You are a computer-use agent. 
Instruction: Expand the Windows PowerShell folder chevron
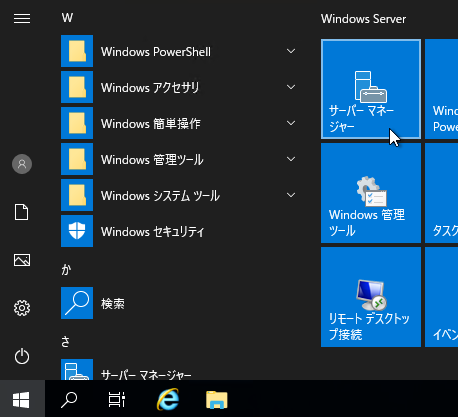pos(291,51)
